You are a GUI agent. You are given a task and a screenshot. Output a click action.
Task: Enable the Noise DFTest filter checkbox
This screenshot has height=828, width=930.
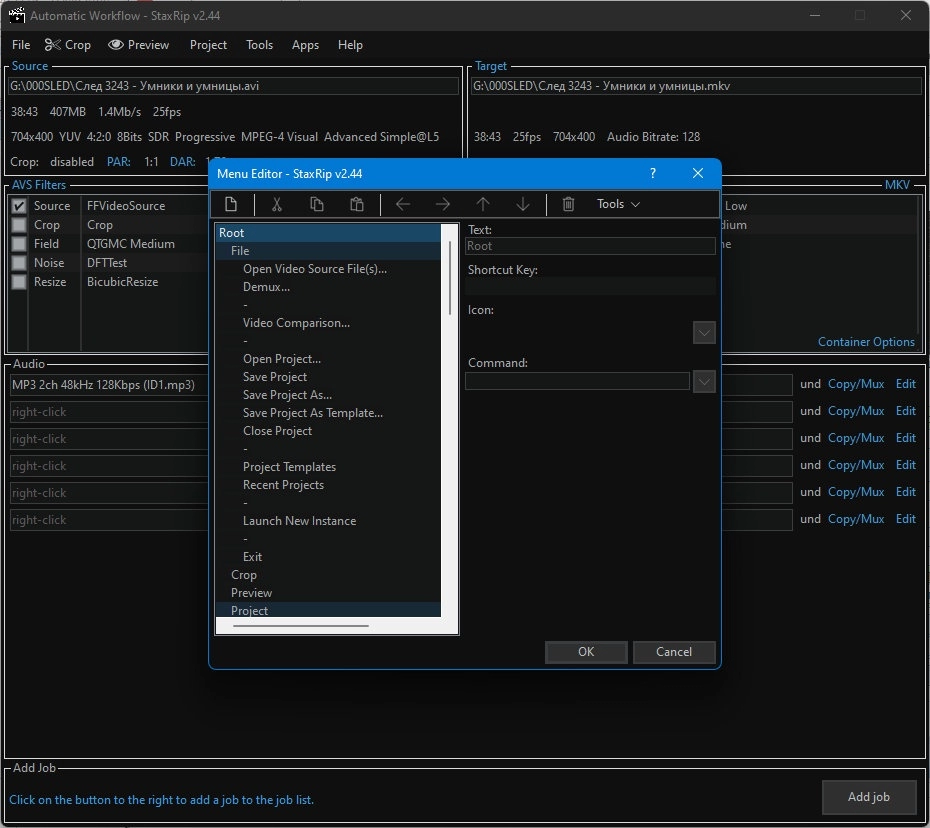point(19,263)
